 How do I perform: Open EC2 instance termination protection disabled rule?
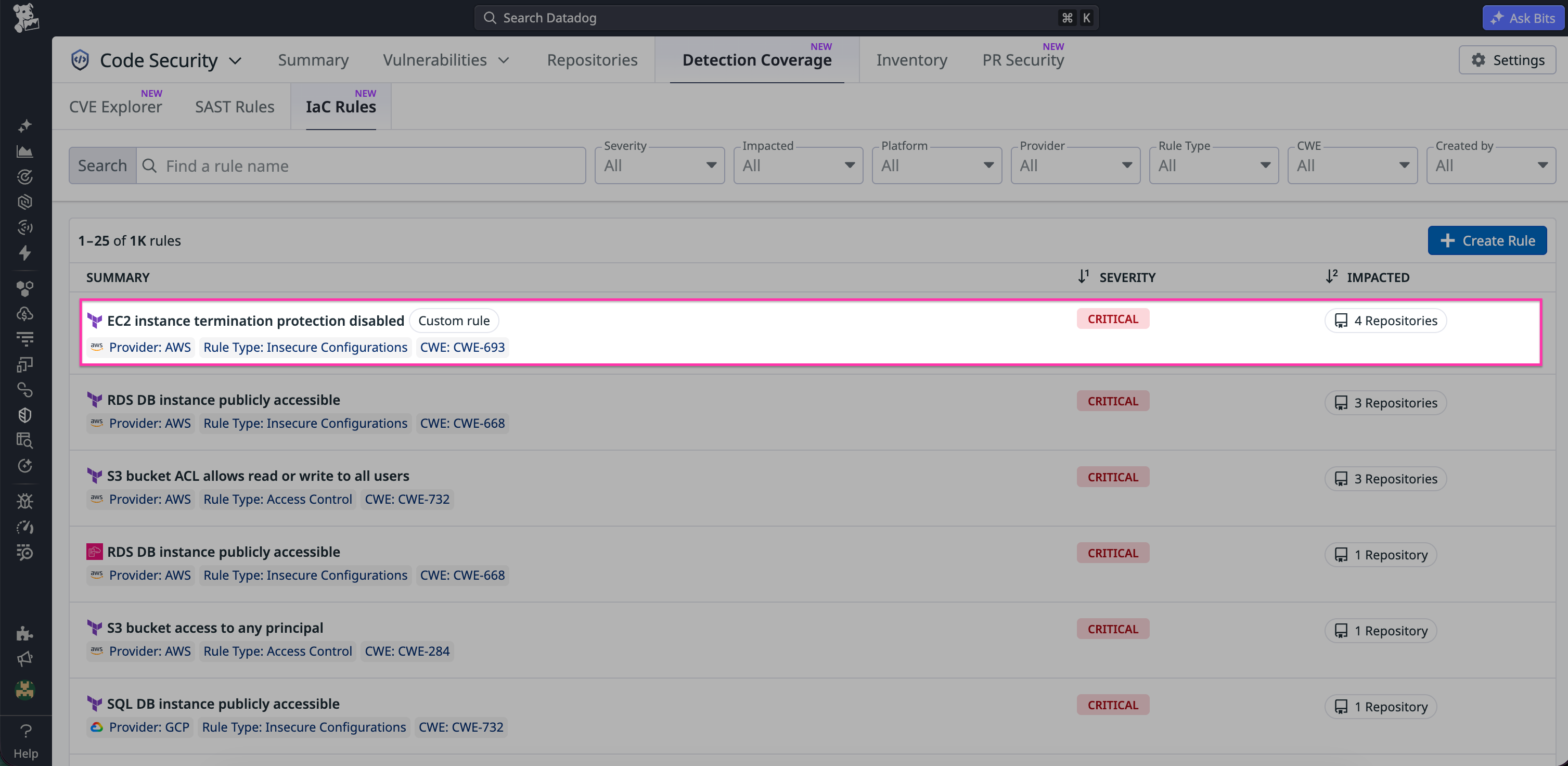[255, 320]
